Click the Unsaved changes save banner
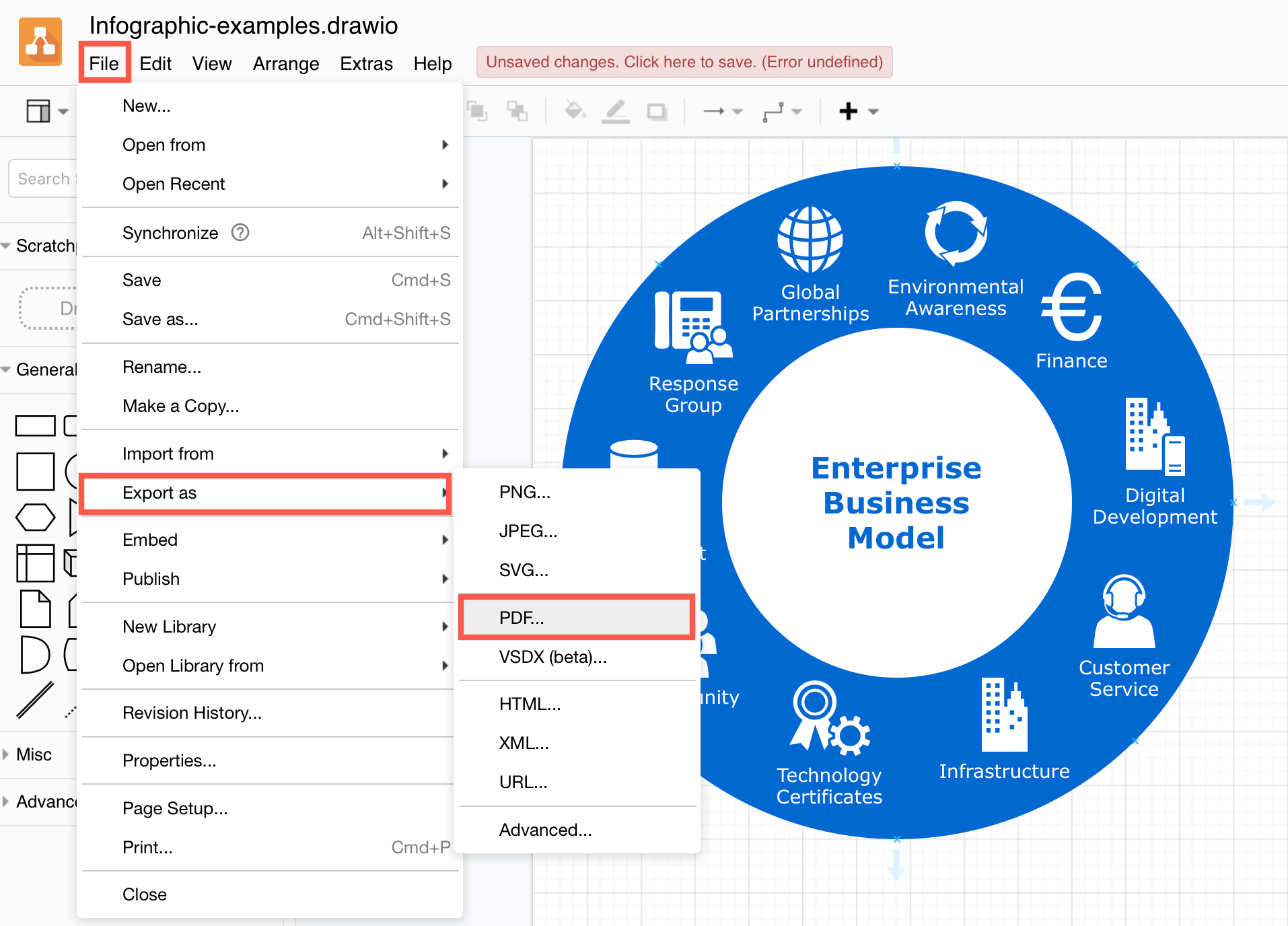The width and height of the screenshot is (1288, 926). pyautogui.click(x=684, y=61)
